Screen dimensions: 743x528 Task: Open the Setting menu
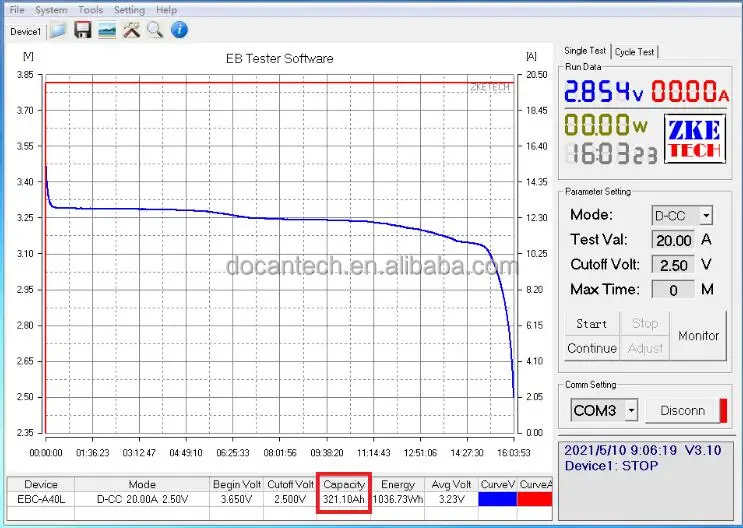pos(129,10)
